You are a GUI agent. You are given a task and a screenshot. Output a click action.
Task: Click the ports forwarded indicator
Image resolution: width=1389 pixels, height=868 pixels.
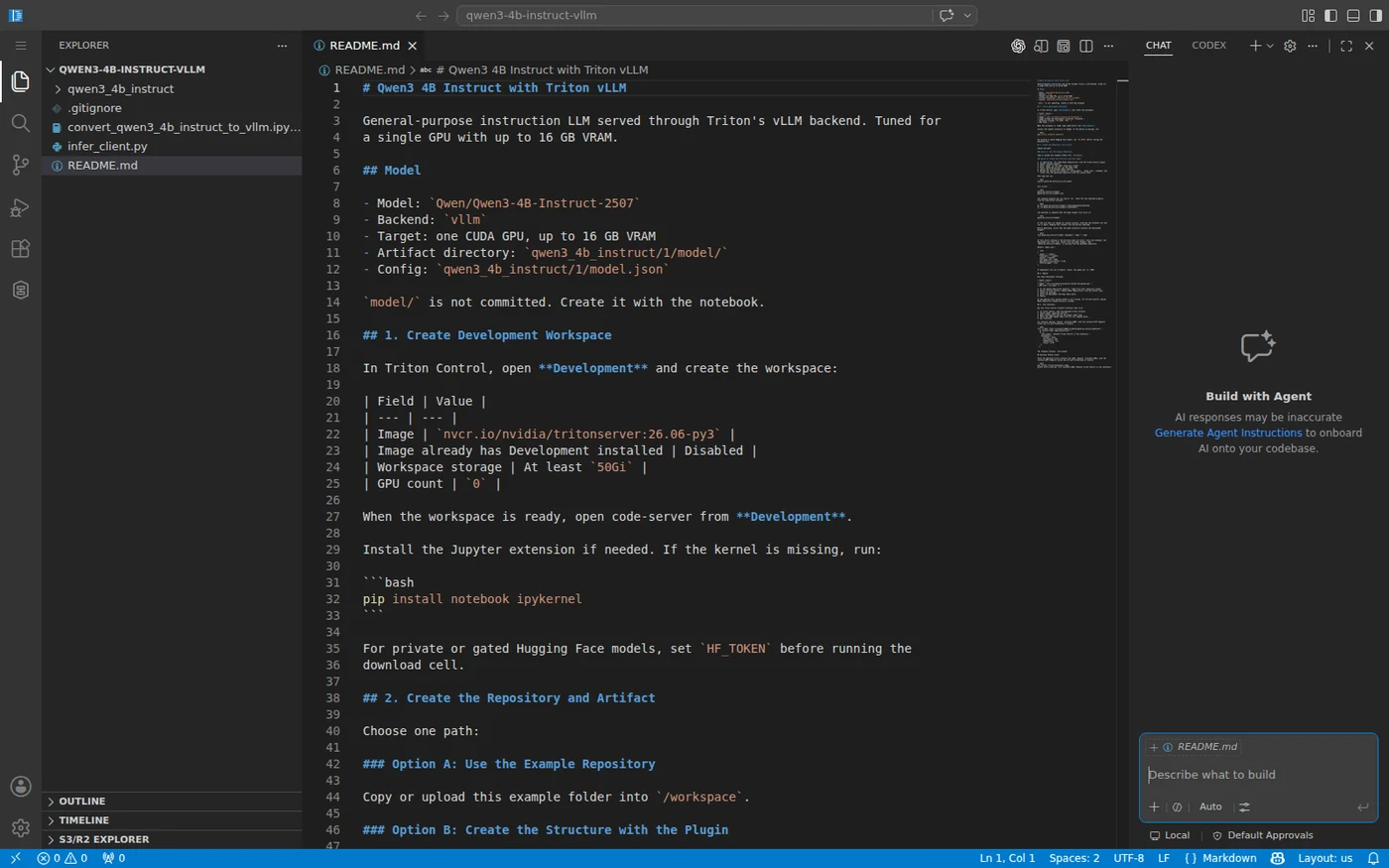click(x=114, y=858)
